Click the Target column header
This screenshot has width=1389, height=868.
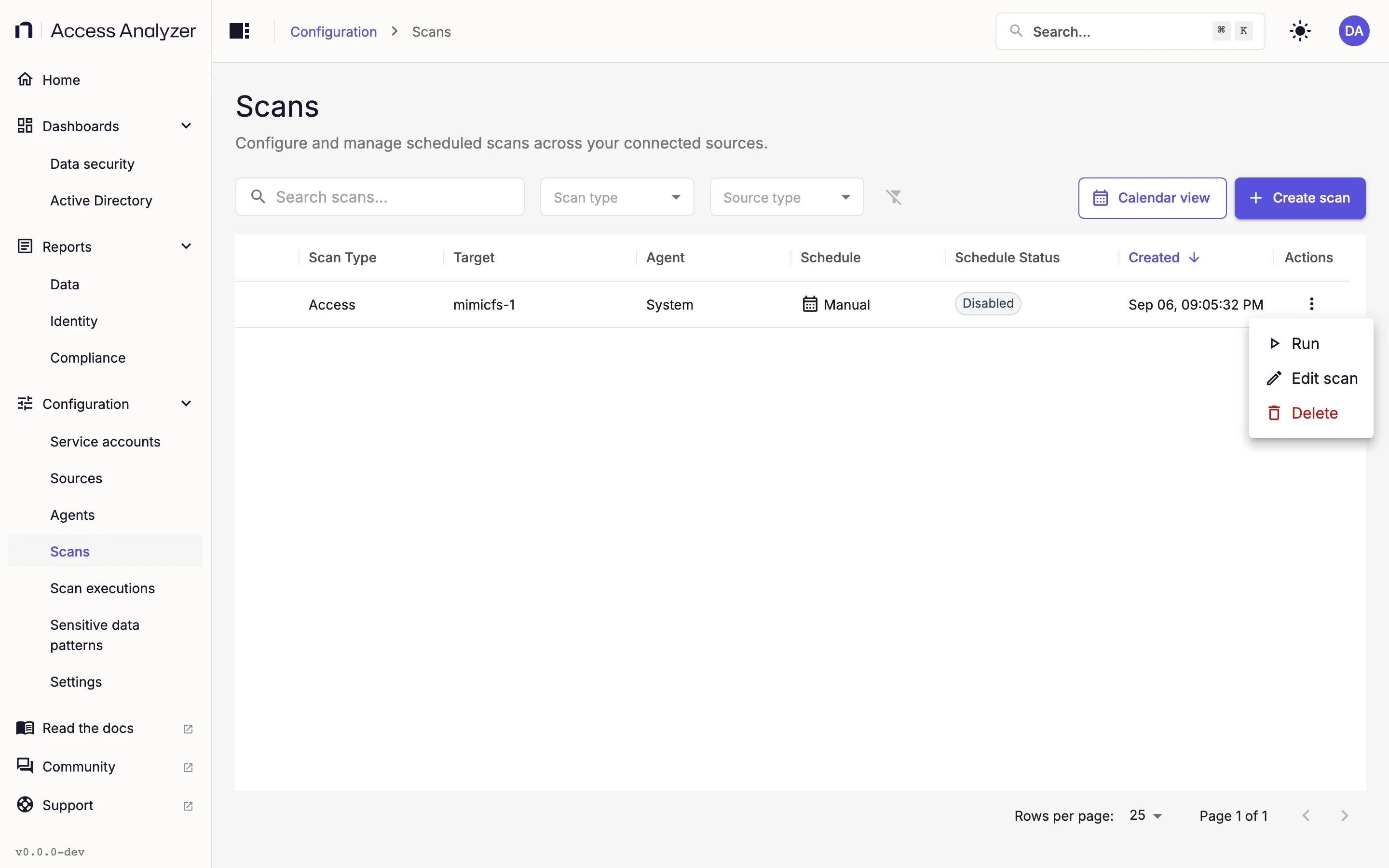[474, 258]
